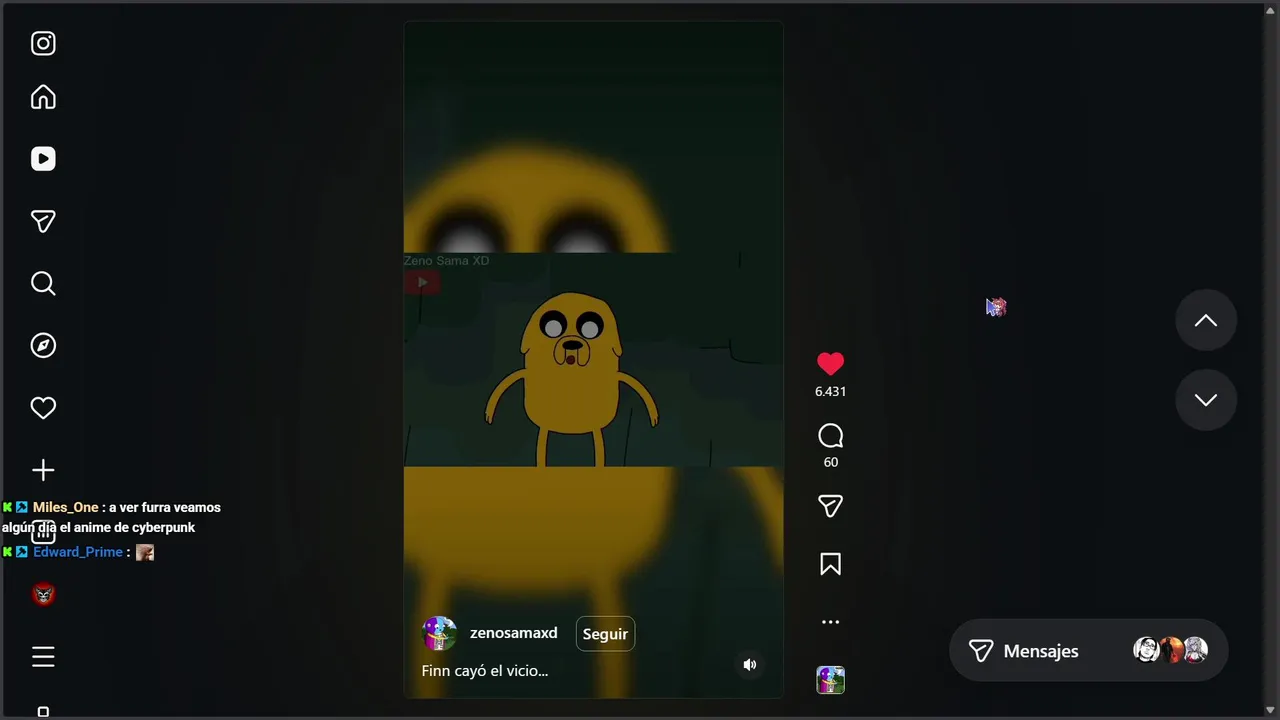Share the reel with paper-plane icon

(830, 506)
